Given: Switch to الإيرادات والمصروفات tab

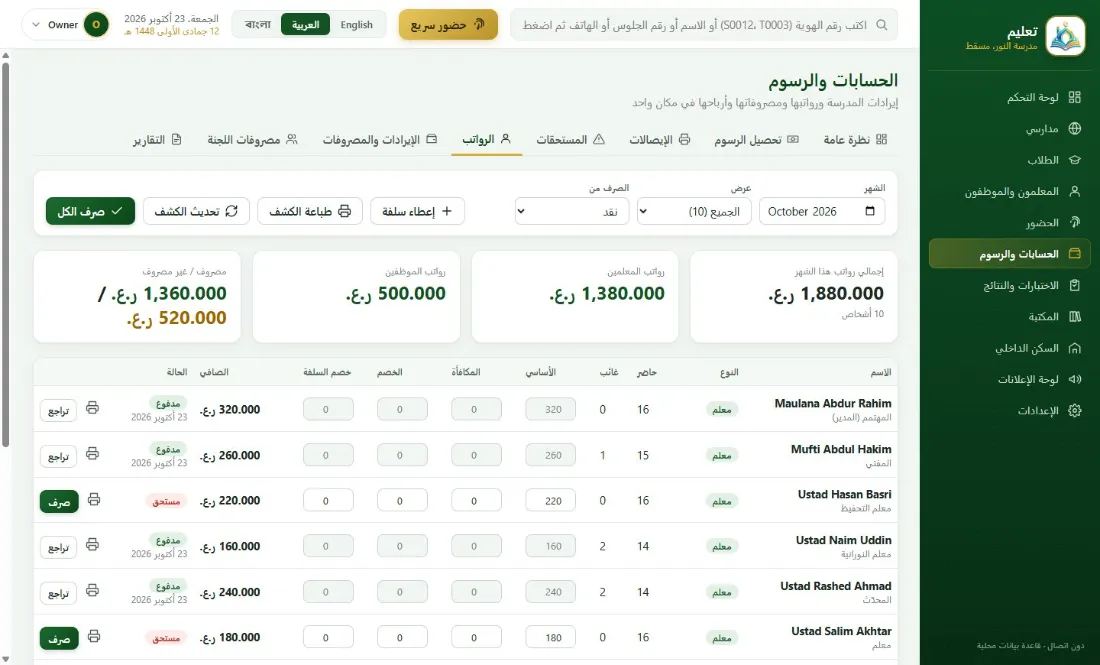Looking at the screenshot, I should [x=380, y=140].
